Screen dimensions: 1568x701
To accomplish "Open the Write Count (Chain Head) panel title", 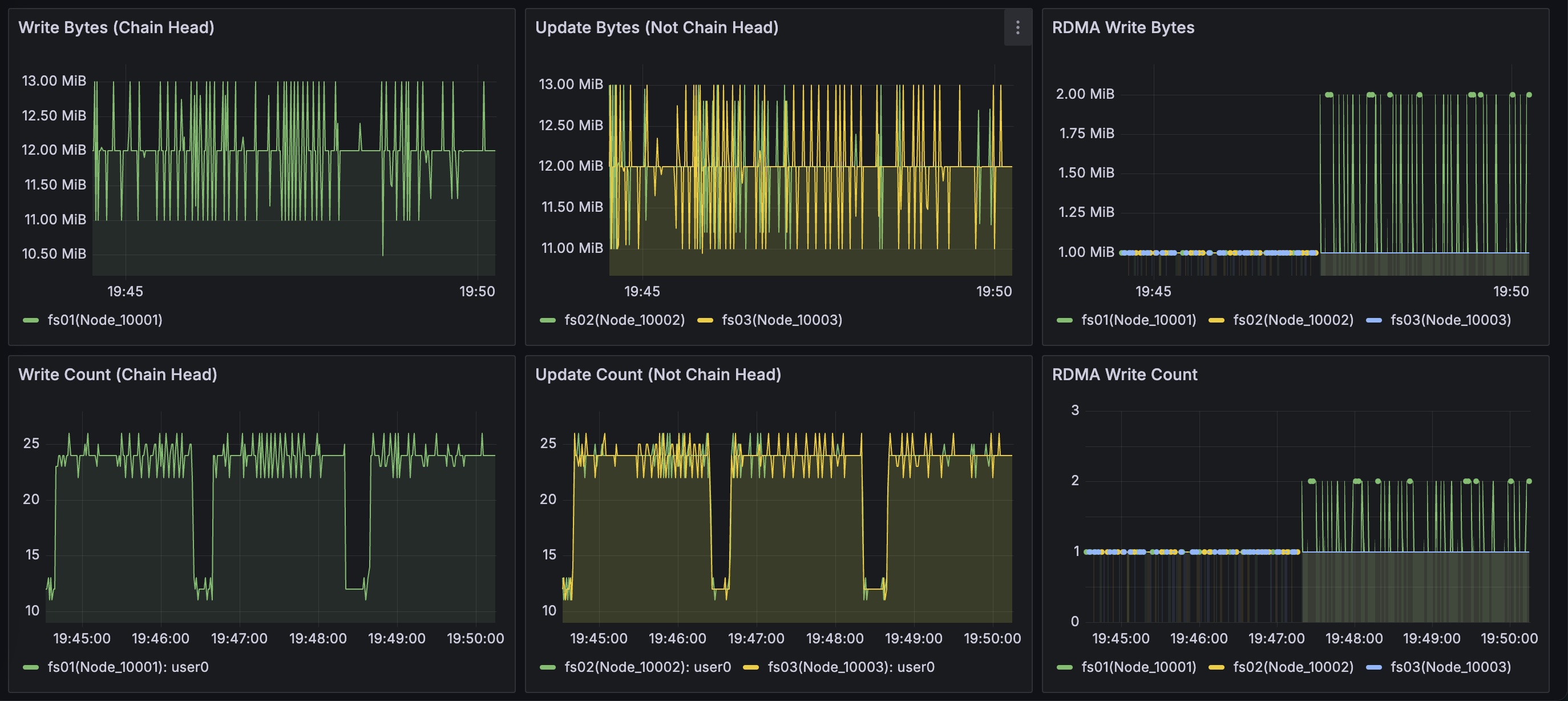I will point(118,374).
